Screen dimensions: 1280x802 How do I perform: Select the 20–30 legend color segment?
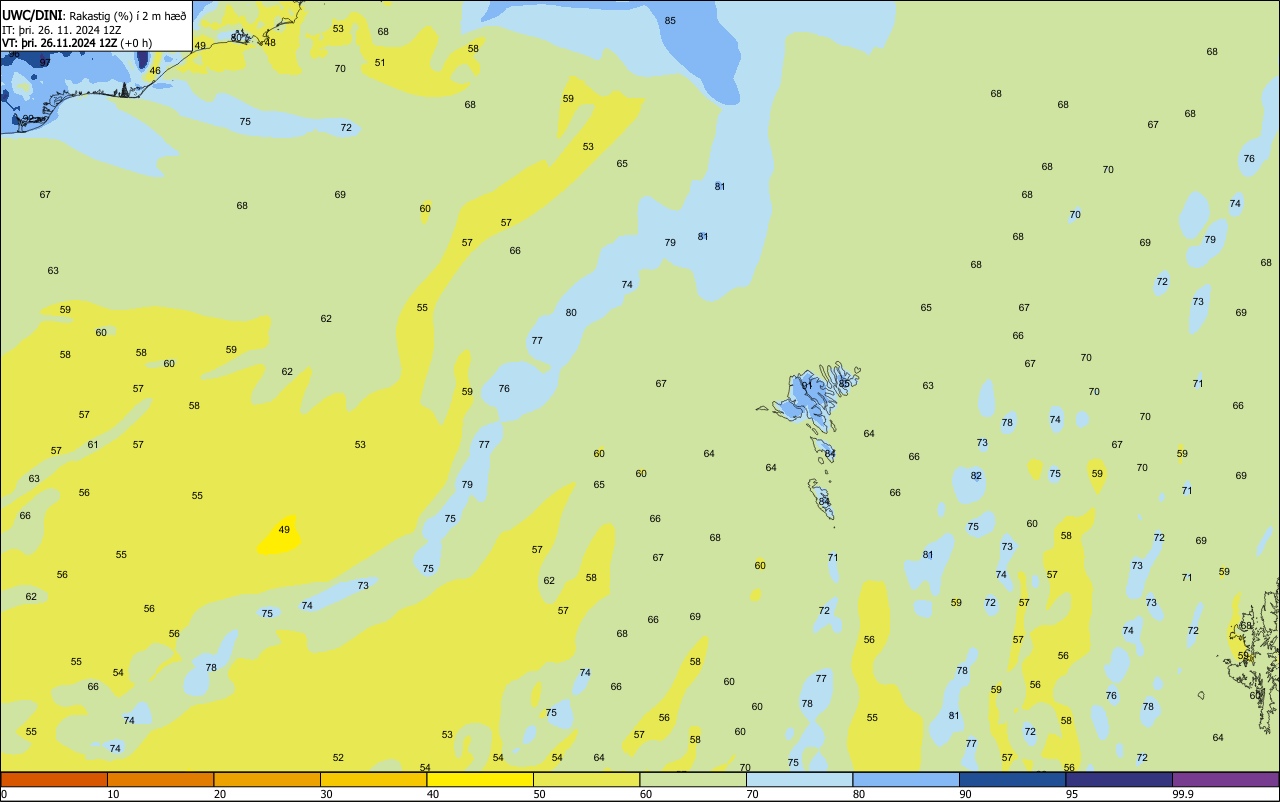pyautogui.click(x=267, y=779)
